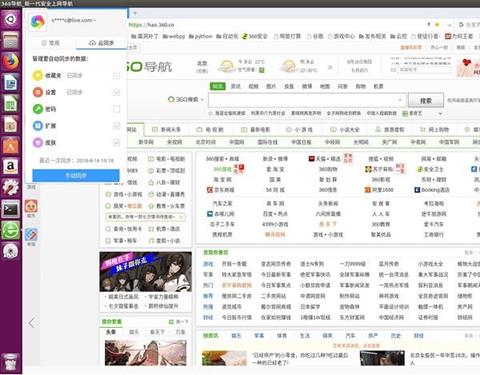480x375 pixels.
Task: Expand the account email dropdown
Action: coord(95,20)
